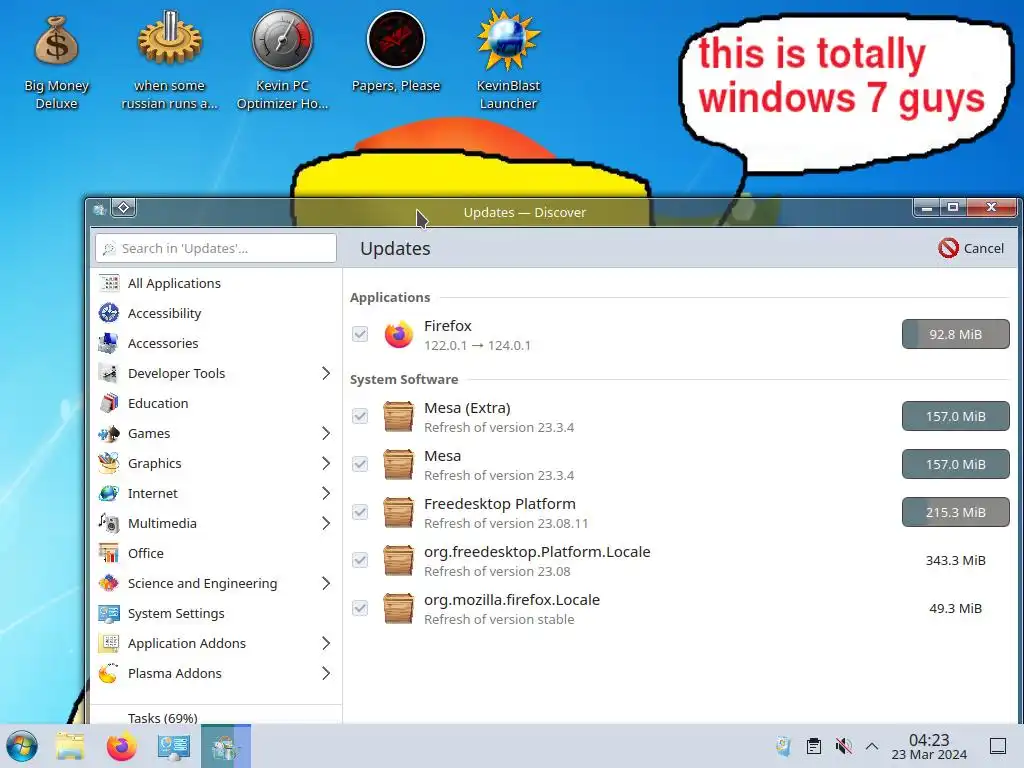Click Firefox 92.8 MiB progress bar
Viewport: 1024px width, 768px height.
point(955,334)
